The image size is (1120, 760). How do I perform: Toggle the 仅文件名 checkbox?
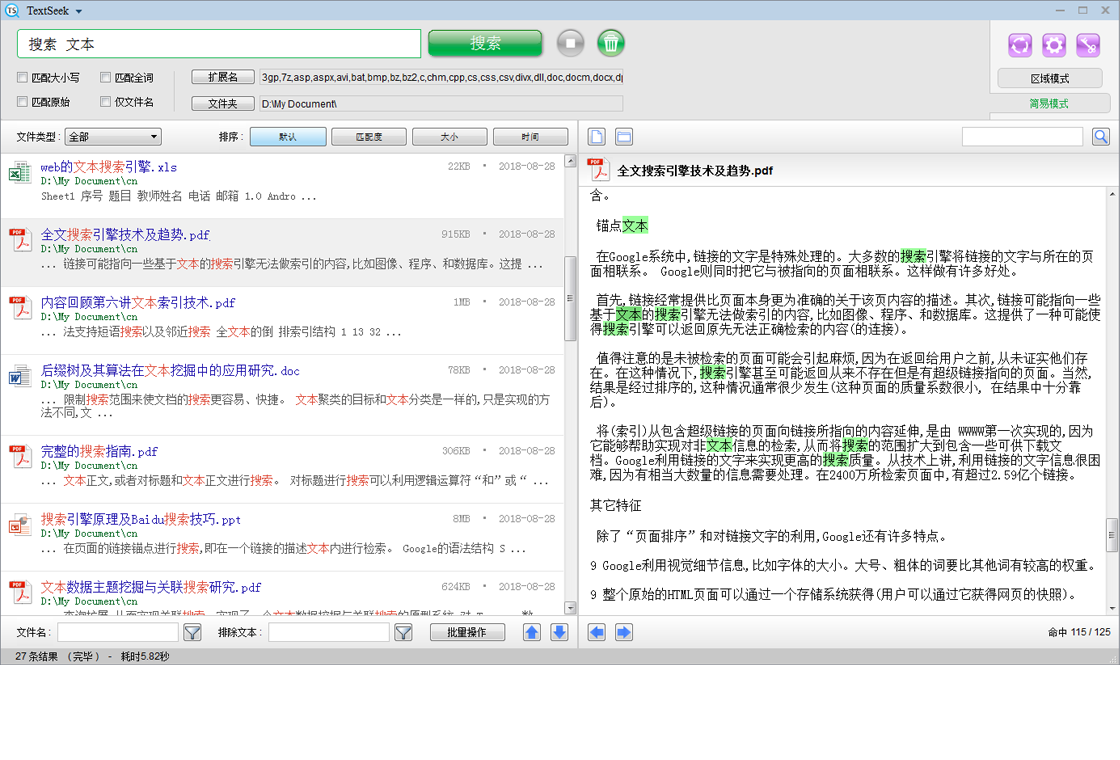pyautogui.click(x=106, y=101)
